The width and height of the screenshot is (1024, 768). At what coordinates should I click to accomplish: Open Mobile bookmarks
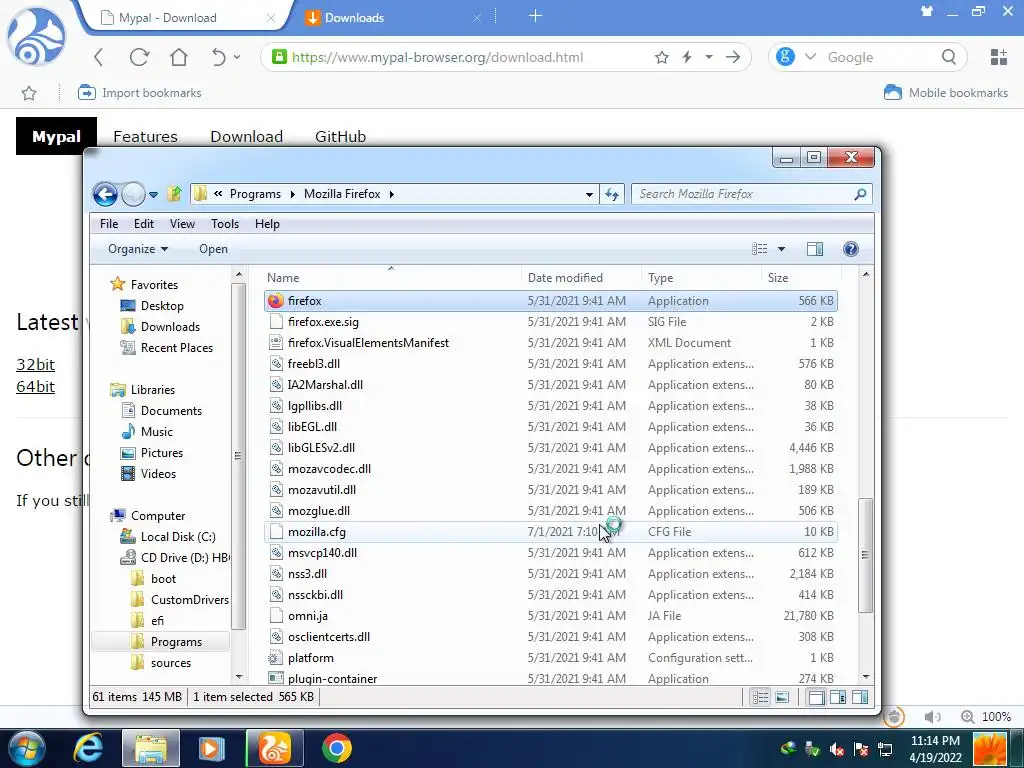(x=946, y=93)
